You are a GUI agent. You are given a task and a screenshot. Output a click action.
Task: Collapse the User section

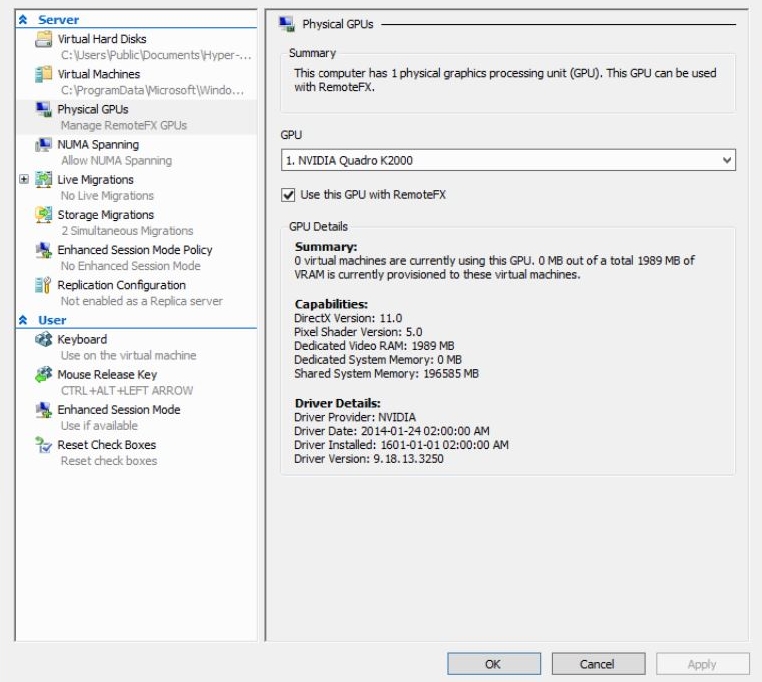pyautogui.click(x=23, y=320)
